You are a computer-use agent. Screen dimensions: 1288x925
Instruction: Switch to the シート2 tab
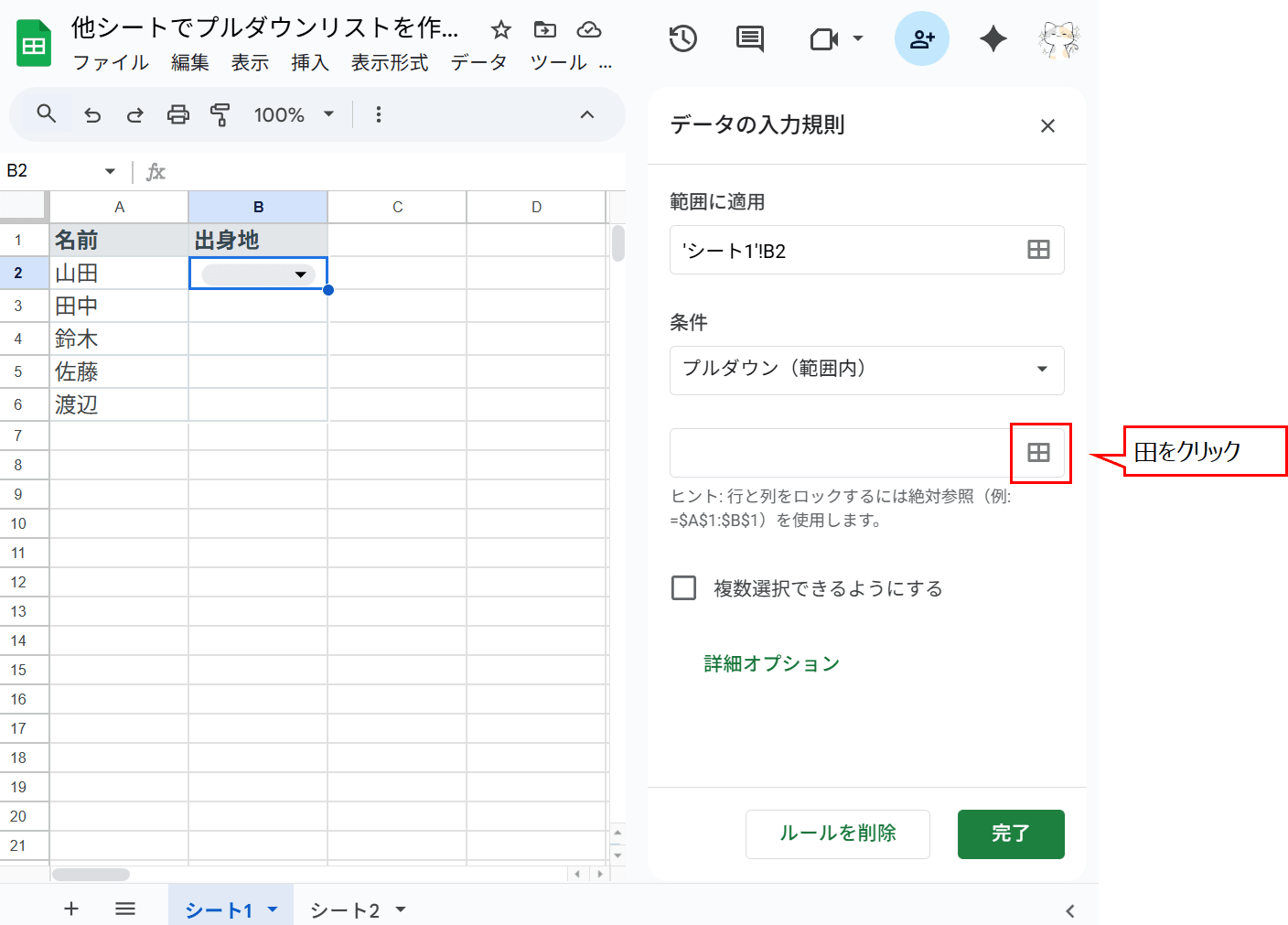tap(345, 909)
